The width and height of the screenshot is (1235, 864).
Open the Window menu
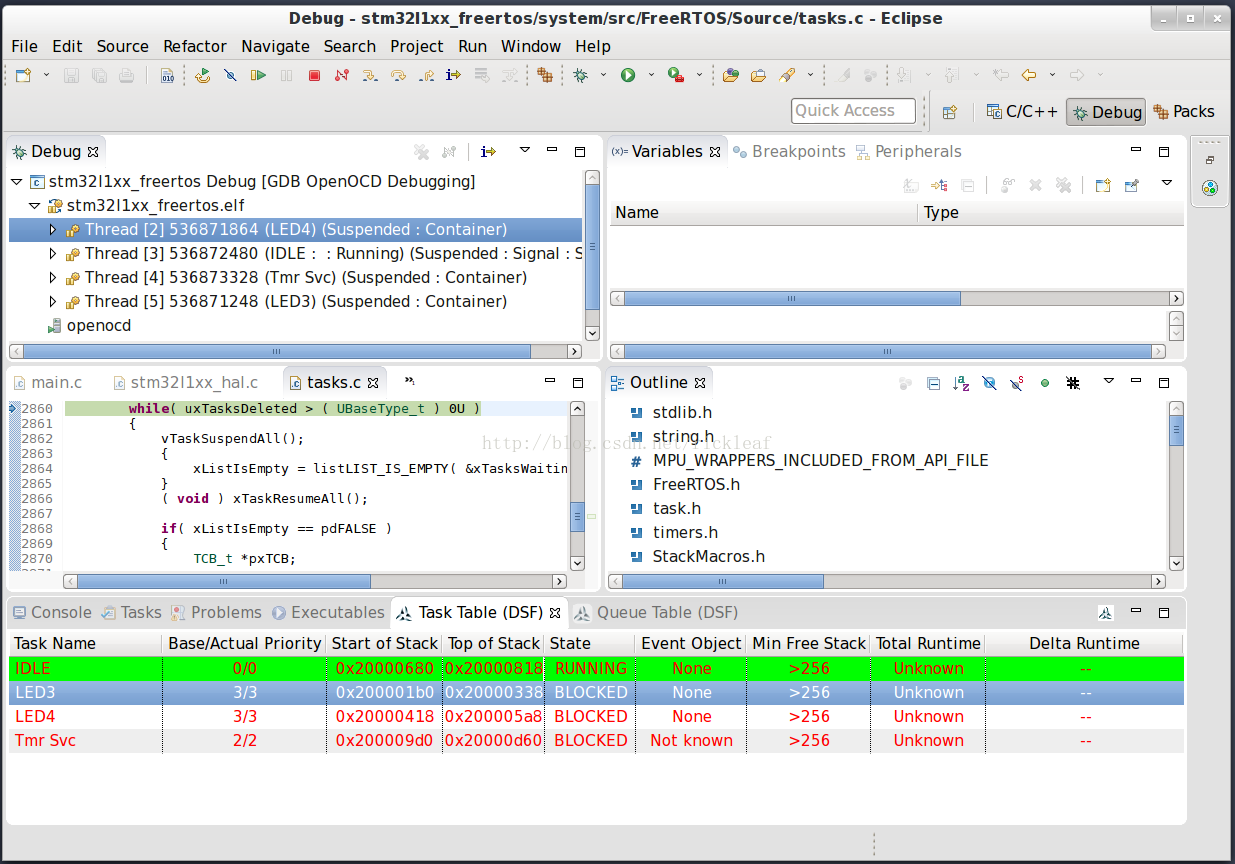click(531, 46)
